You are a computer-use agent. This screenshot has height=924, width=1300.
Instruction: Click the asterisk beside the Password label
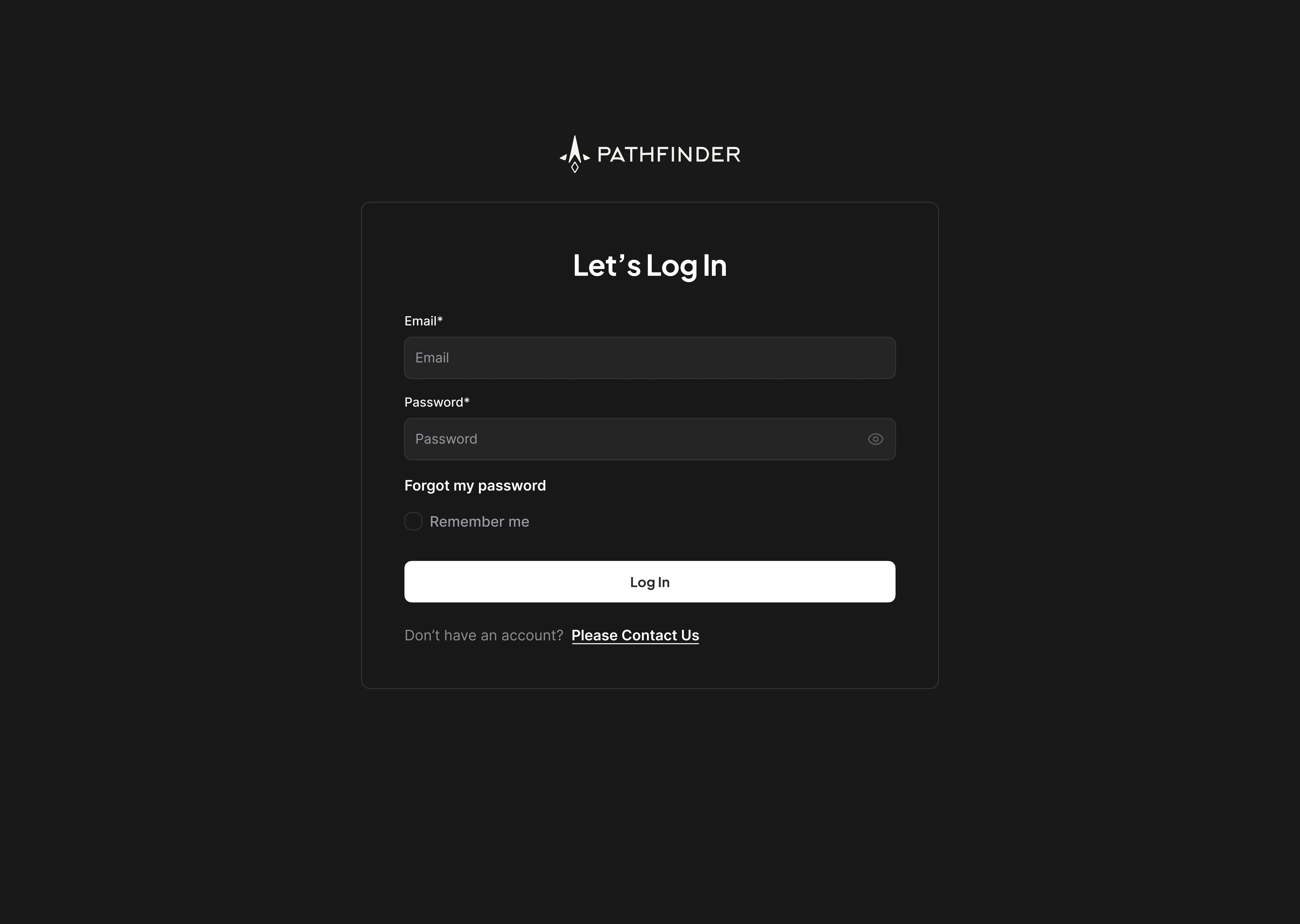coord(467,401)
